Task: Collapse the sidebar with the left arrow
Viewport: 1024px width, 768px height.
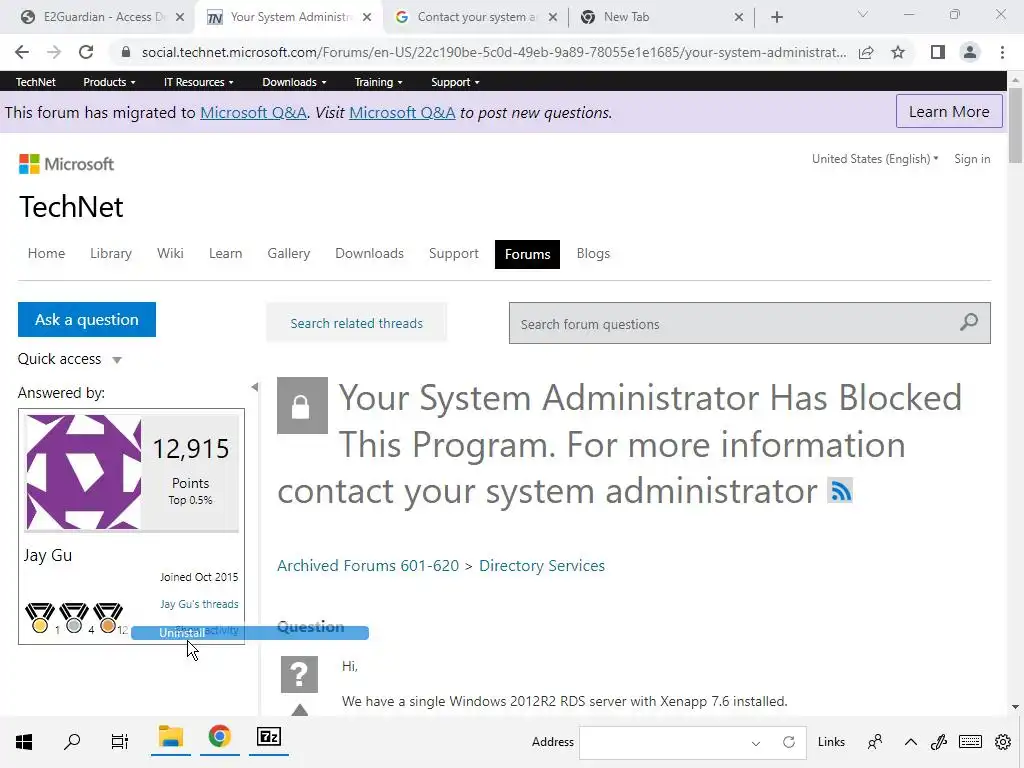Action: 255,387
